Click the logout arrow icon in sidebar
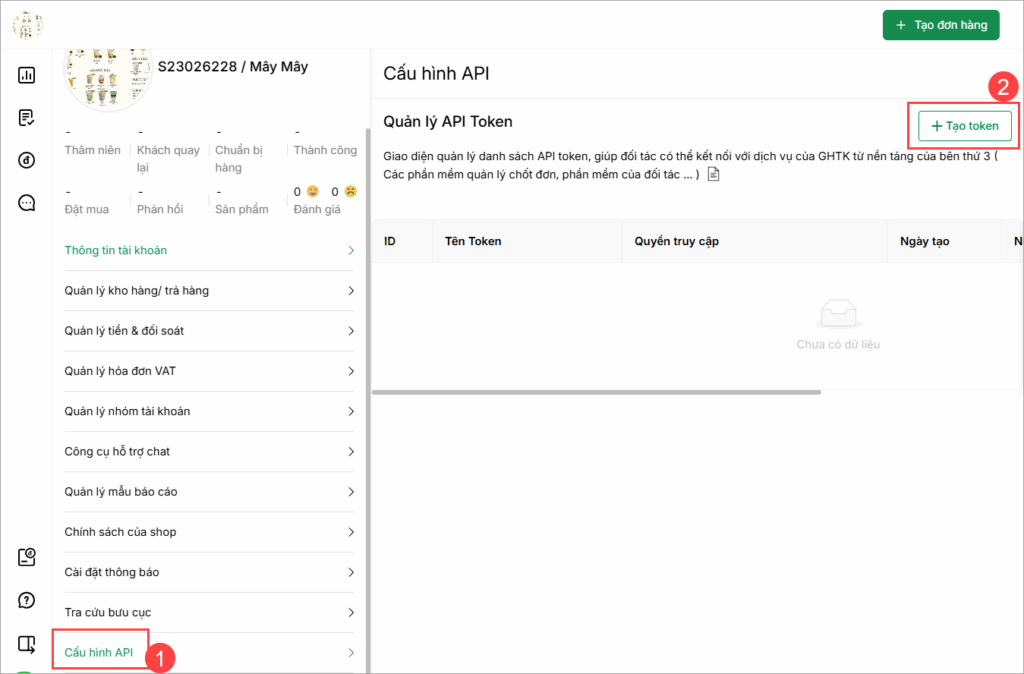 click(x=27, y=643)
